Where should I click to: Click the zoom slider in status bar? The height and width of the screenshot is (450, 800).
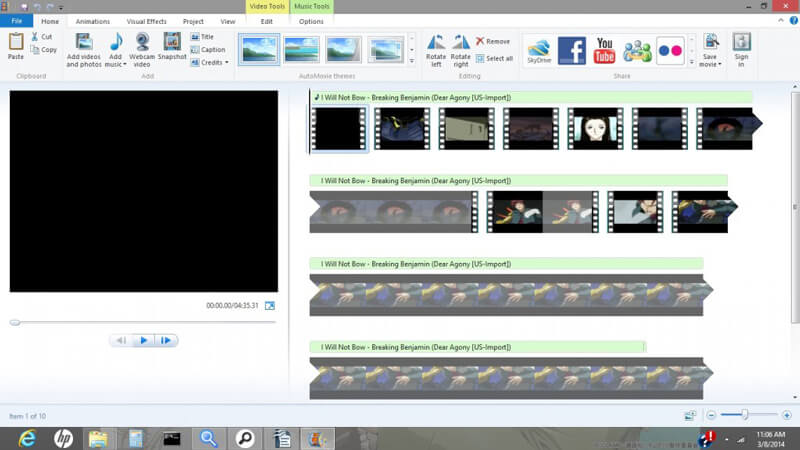[744, 415]
